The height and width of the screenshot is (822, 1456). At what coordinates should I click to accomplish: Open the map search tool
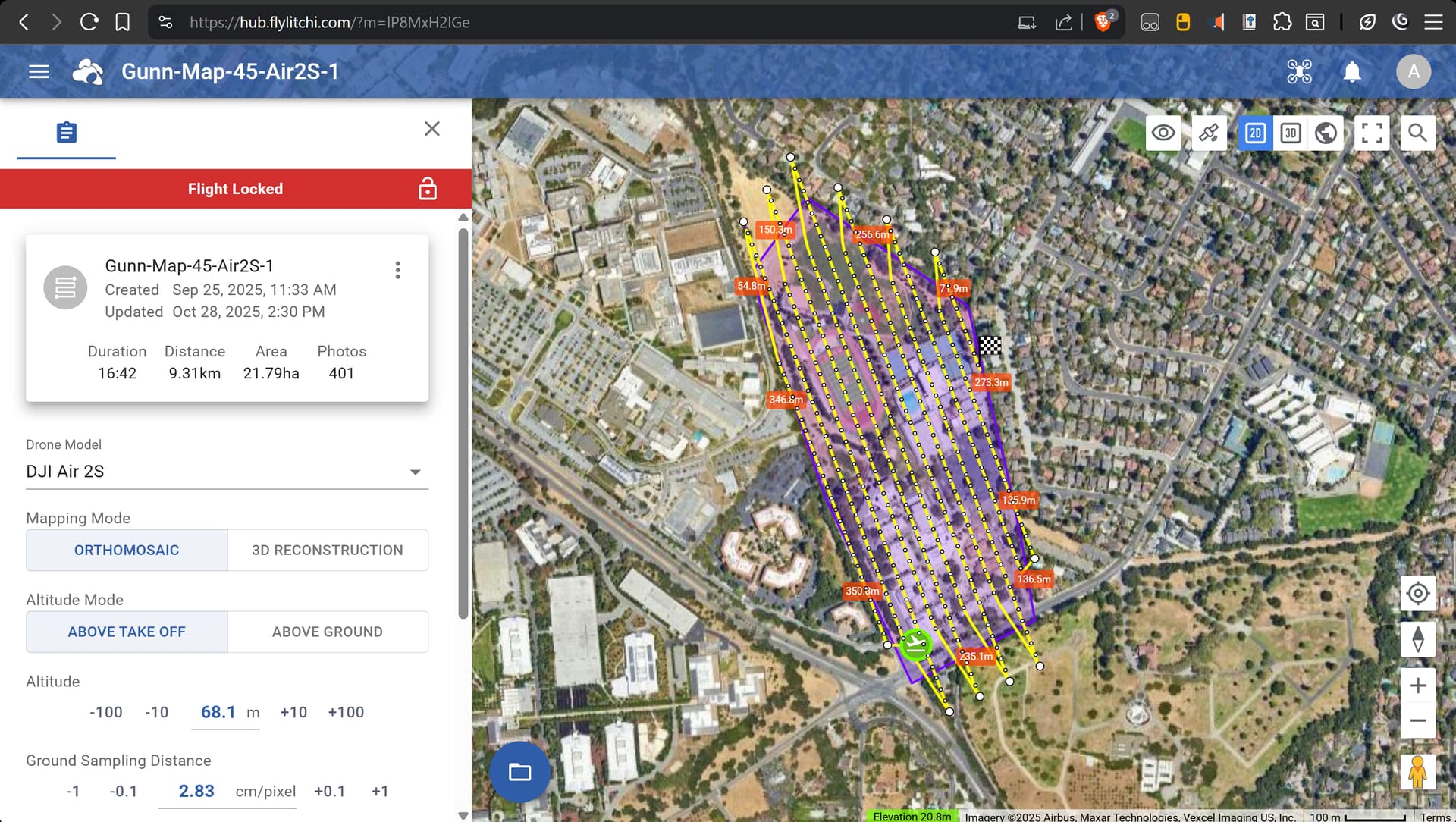[1417, 133]
